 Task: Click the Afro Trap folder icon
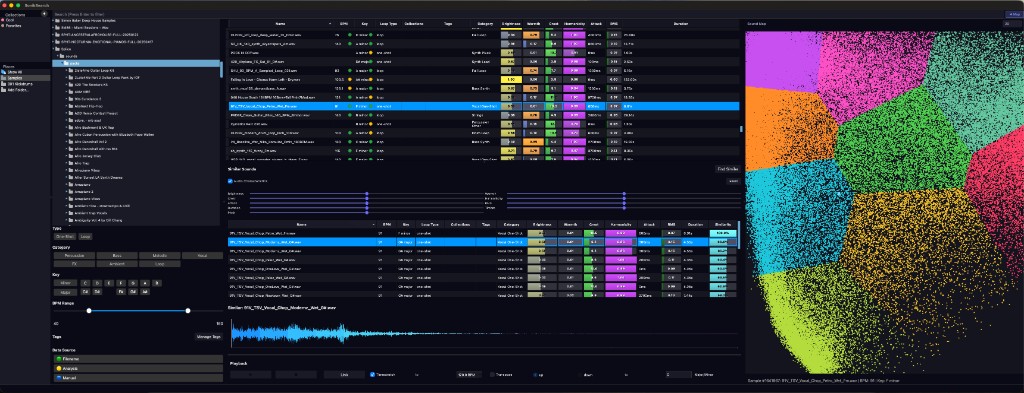pos(70,163)
